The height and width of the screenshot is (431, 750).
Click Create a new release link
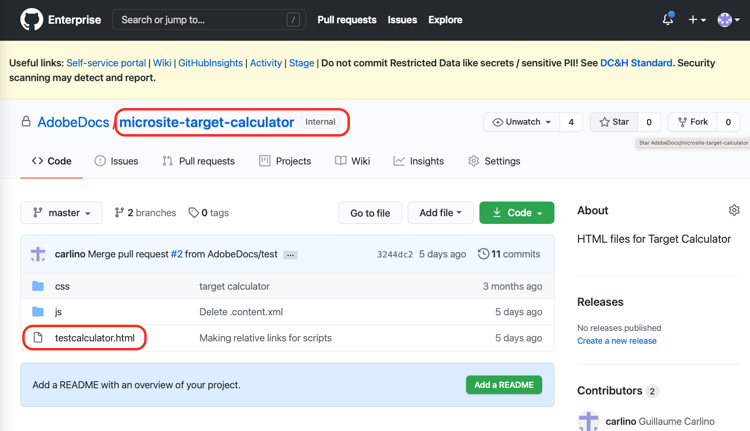coord(616,341)
